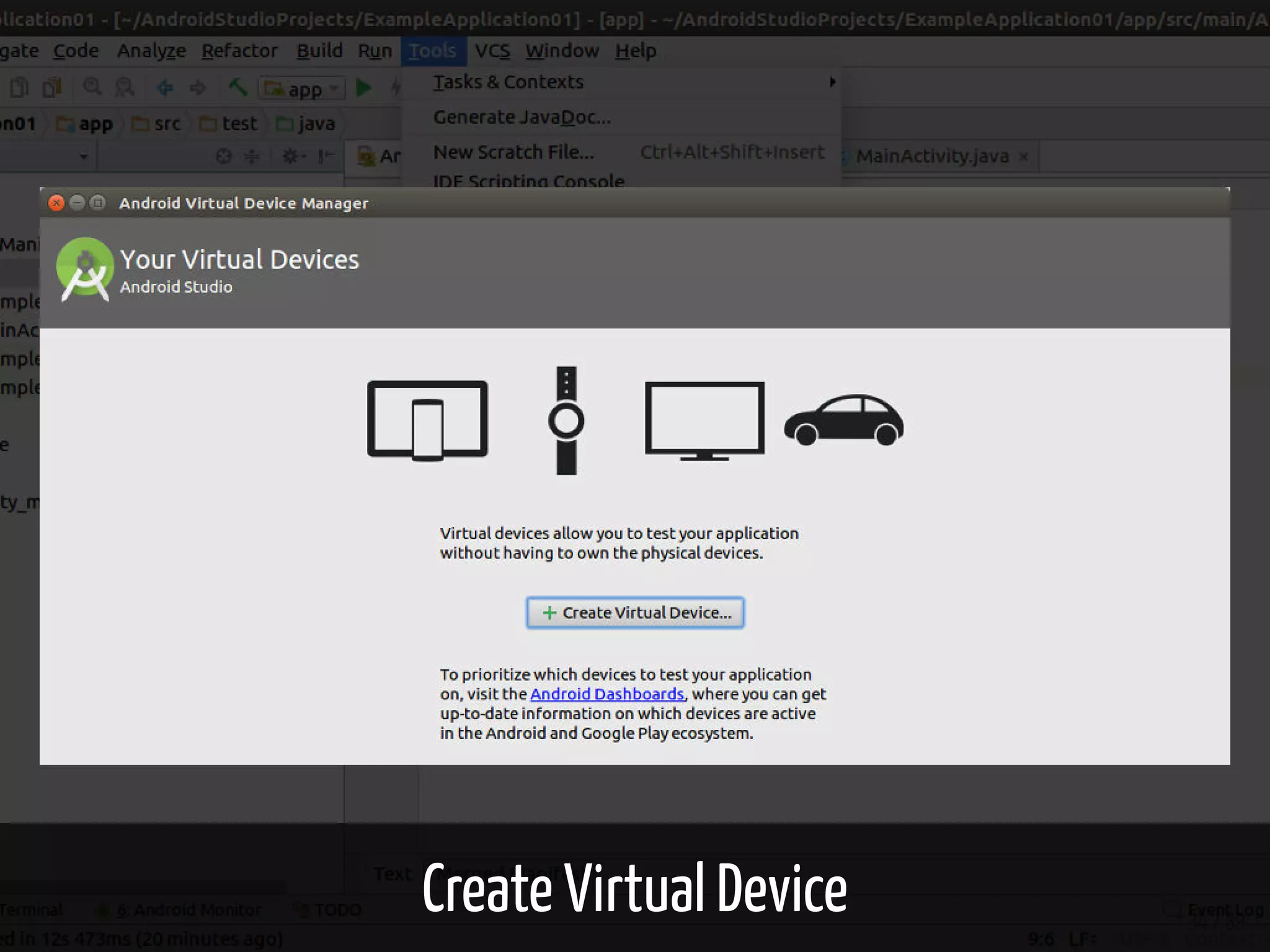
Task: Open the Refactor menu
Action: [x=239, y=51]
